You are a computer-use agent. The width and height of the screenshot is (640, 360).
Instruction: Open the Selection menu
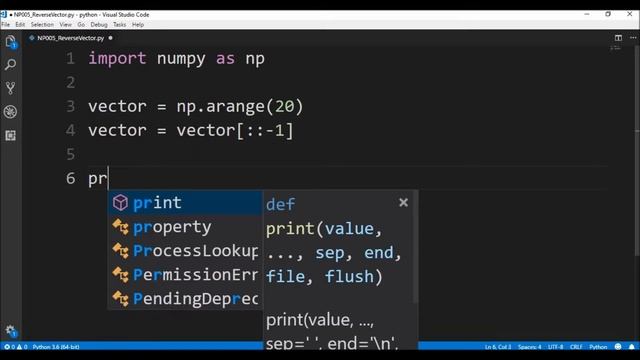pos(42,24)
